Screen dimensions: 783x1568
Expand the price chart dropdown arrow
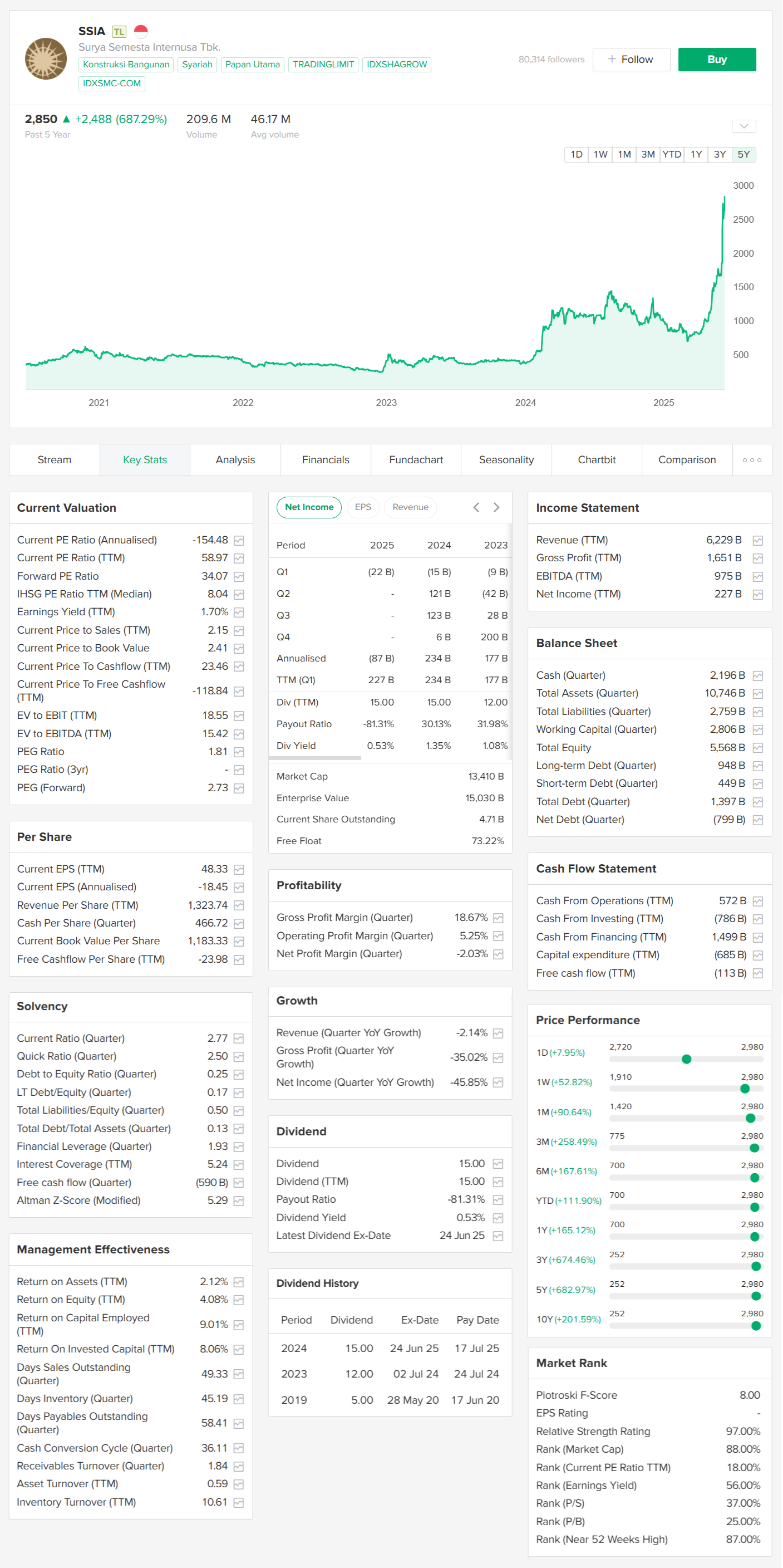pos(745,126)
